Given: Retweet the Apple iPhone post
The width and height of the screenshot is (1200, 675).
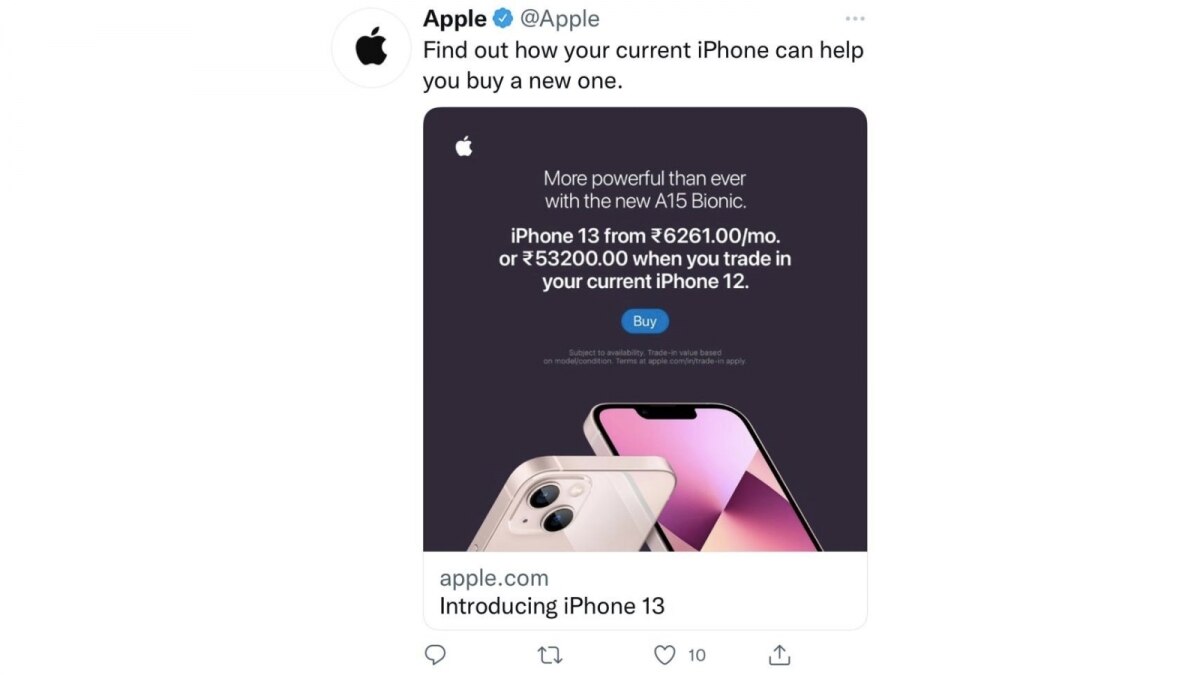Looking at the screenshot, I should pos(550,655).
